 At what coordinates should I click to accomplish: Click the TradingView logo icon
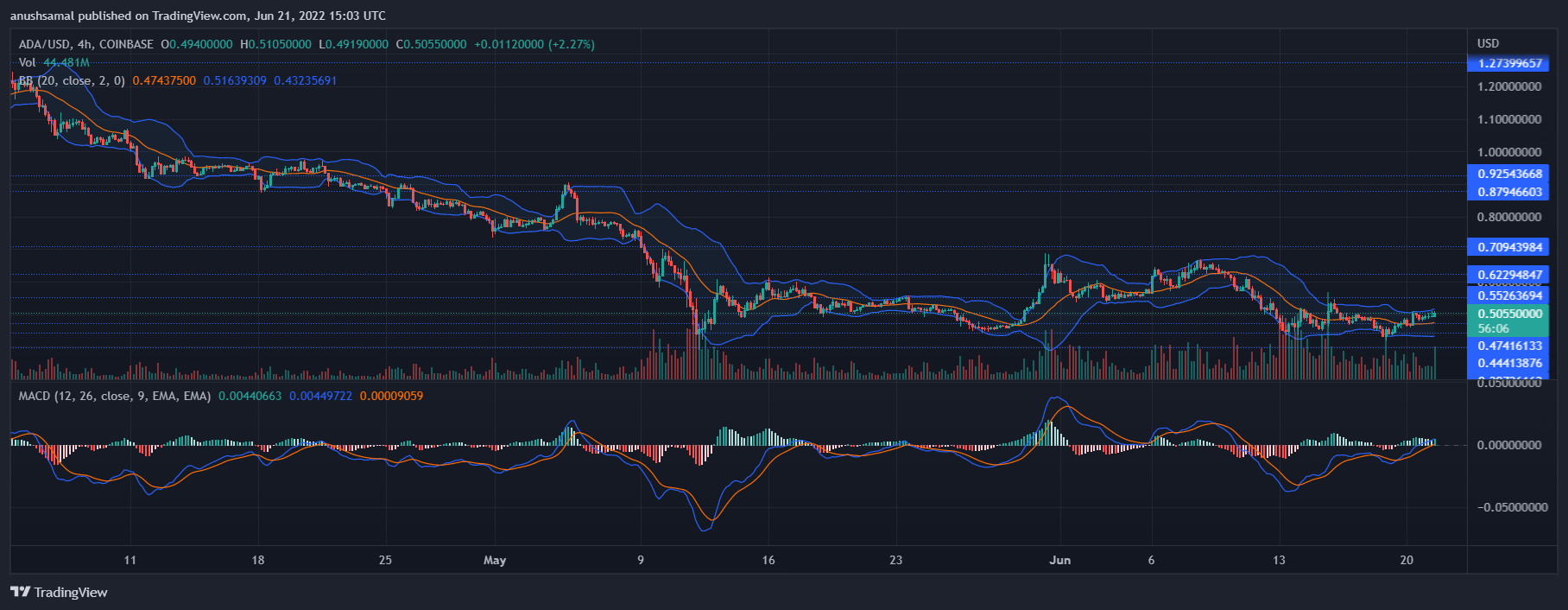tap(20, 592)
